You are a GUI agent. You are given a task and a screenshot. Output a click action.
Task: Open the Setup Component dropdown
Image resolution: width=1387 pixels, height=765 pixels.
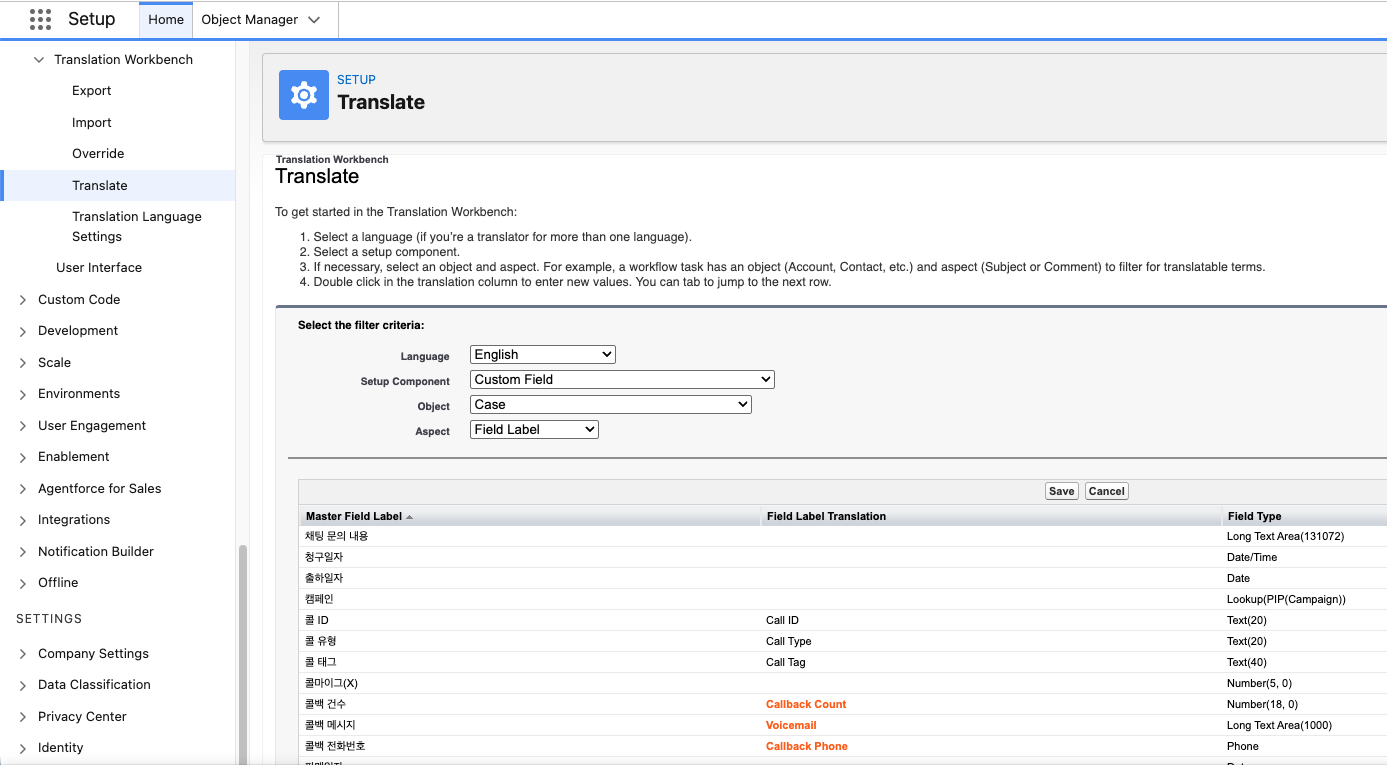(x=621, y=380)
